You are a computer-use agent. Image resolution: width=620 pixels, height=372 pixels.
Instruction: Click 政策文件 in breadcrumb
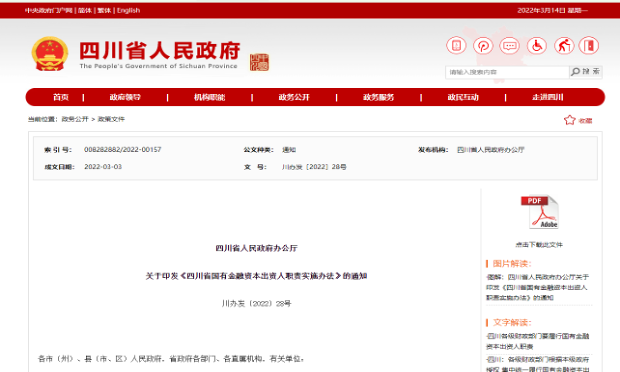tap(111, 119)
